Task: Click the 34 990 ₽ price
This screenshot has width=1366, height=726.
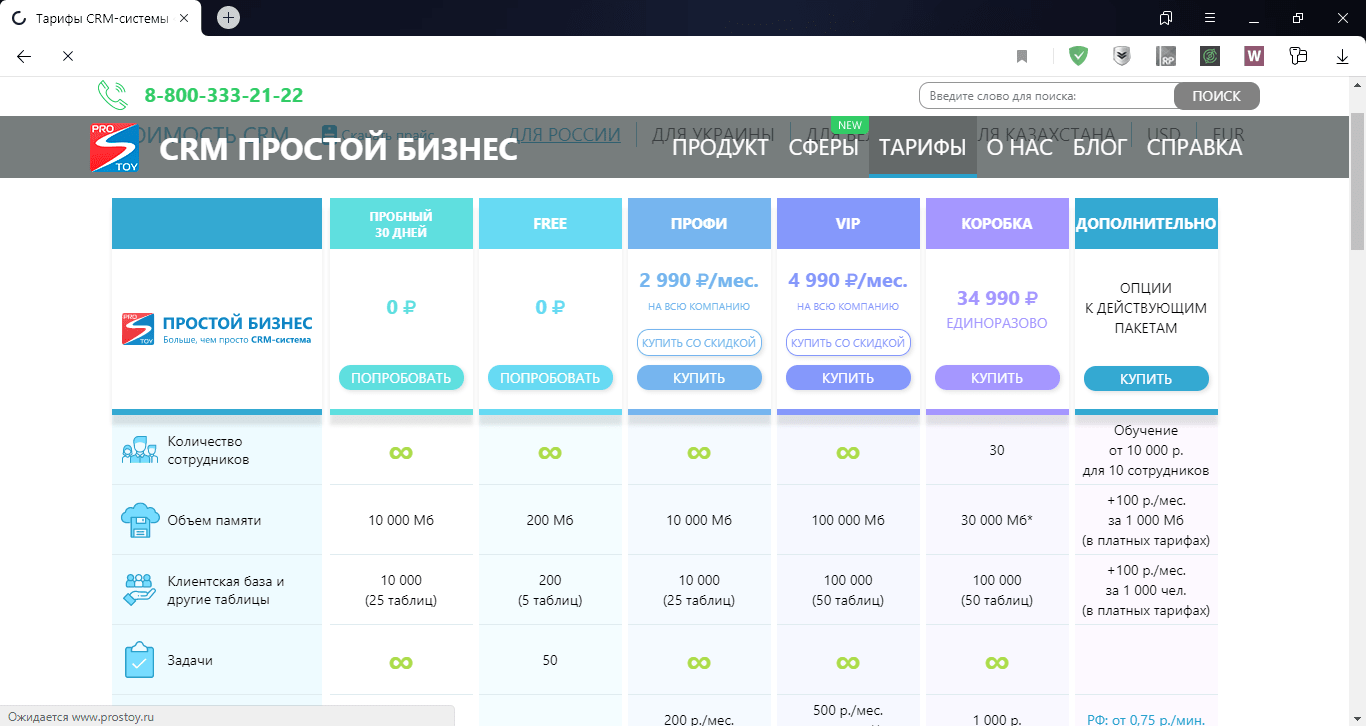Action: coord(997,298)
